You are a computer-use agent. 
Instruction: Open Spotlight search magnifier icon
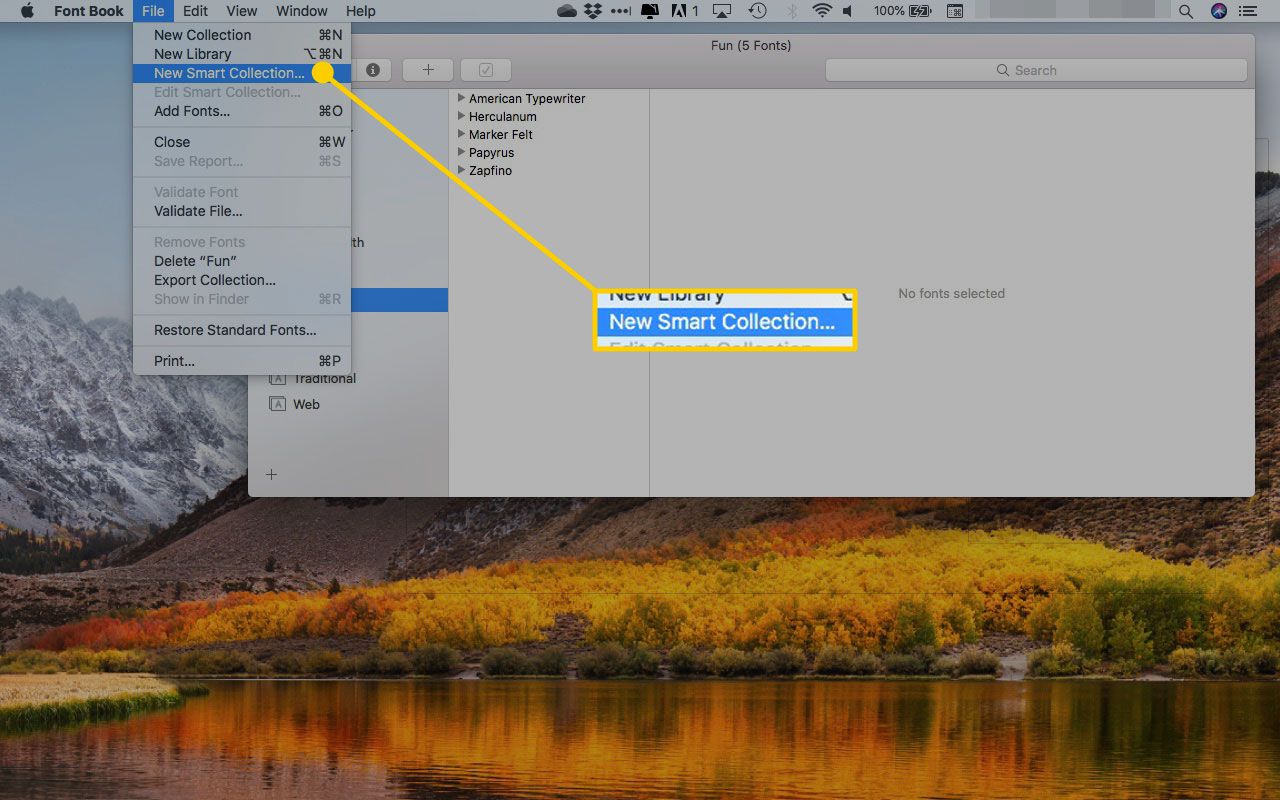[1186, 11]
